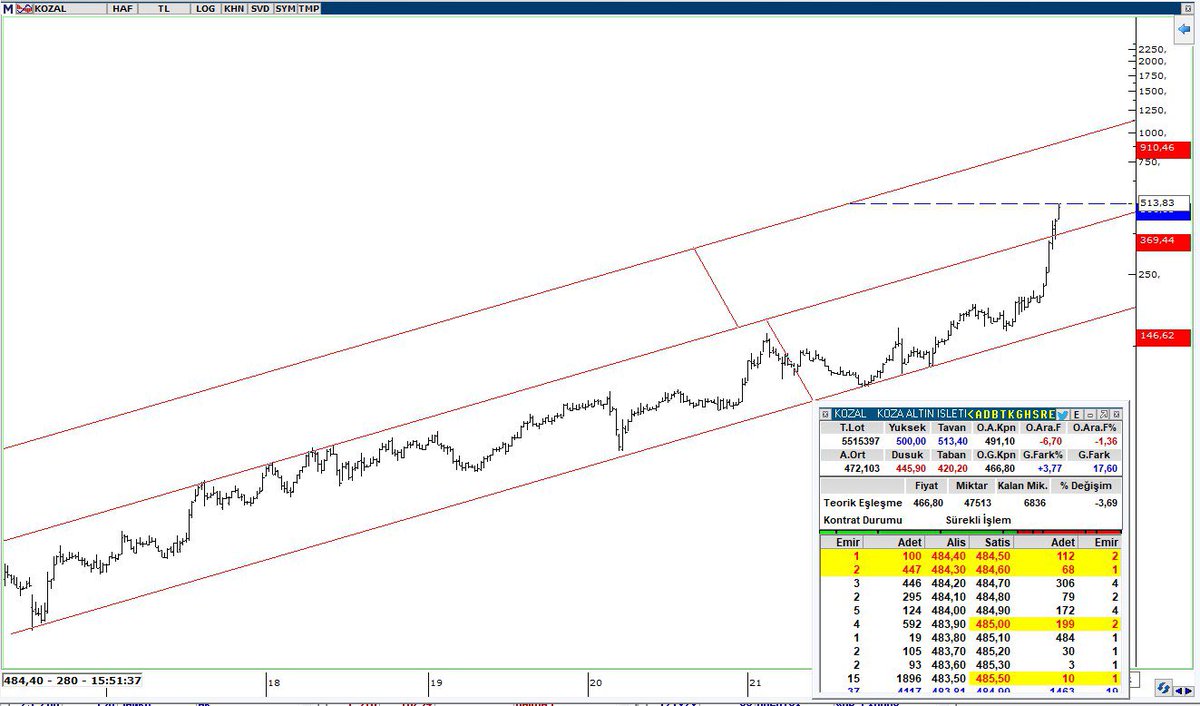Open the SYM button in chart header
The width and height of the screenshot is (1200, 706).
coord(285,7)
